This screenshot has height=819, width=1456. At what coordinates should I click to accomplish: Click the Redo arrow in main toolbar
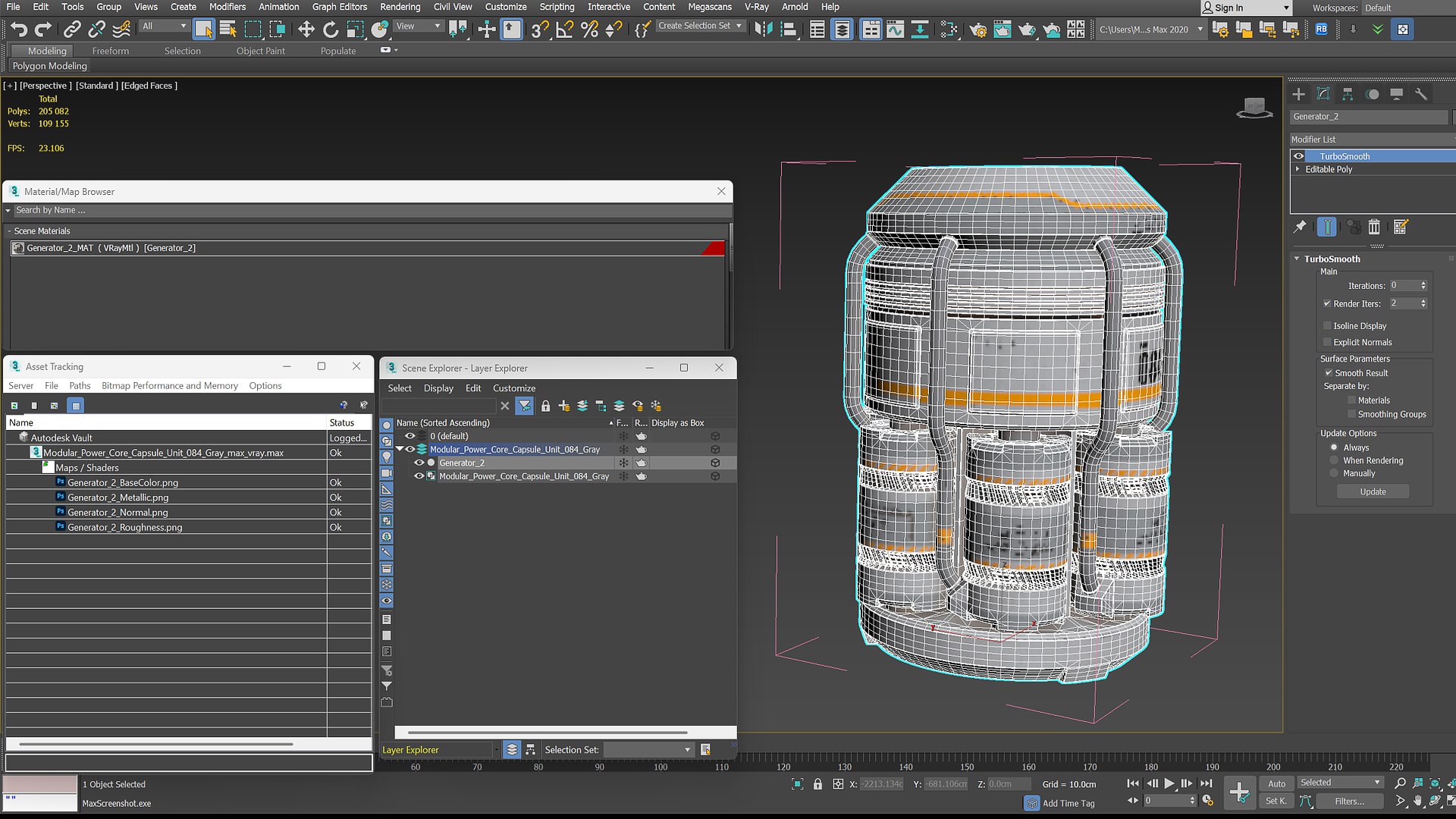[43, 29]
